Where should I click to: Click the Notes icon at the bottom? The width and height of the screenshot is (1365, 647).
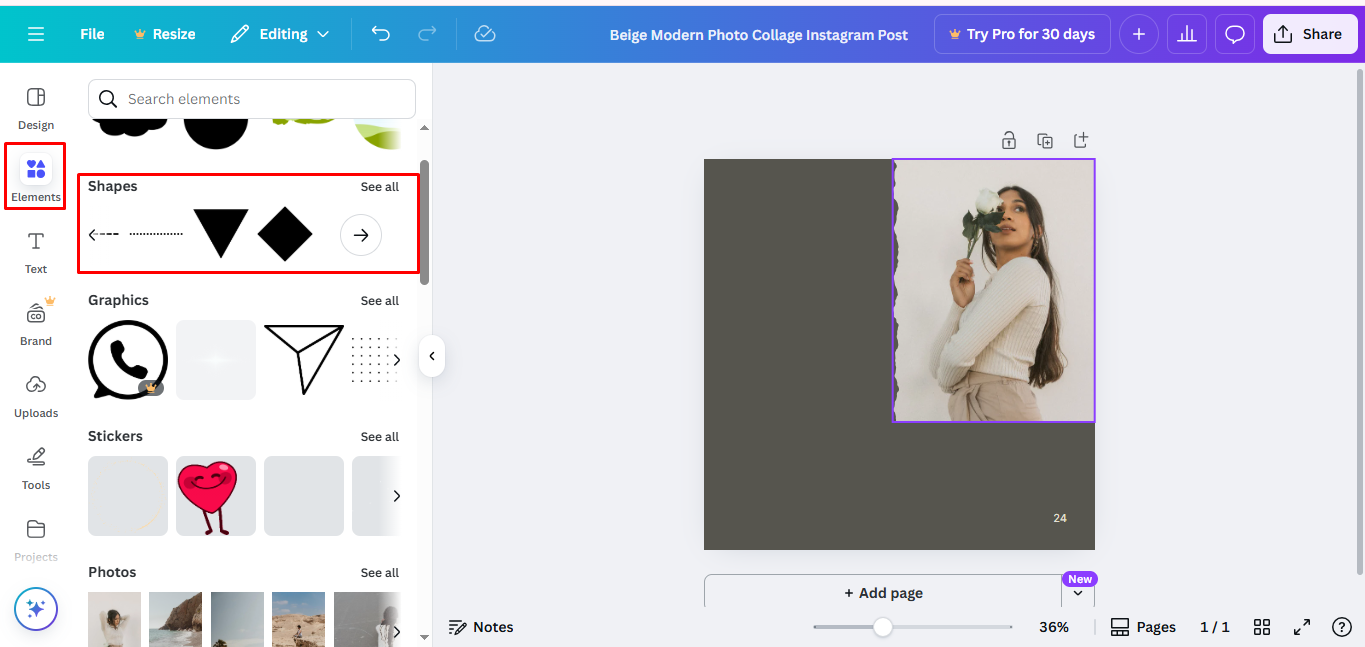pyautogui.click(x=481, y=626)
